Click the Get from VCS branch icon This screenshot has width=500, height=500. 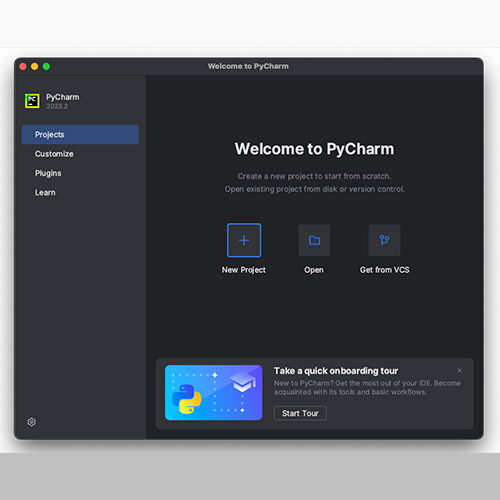point(384,240)
